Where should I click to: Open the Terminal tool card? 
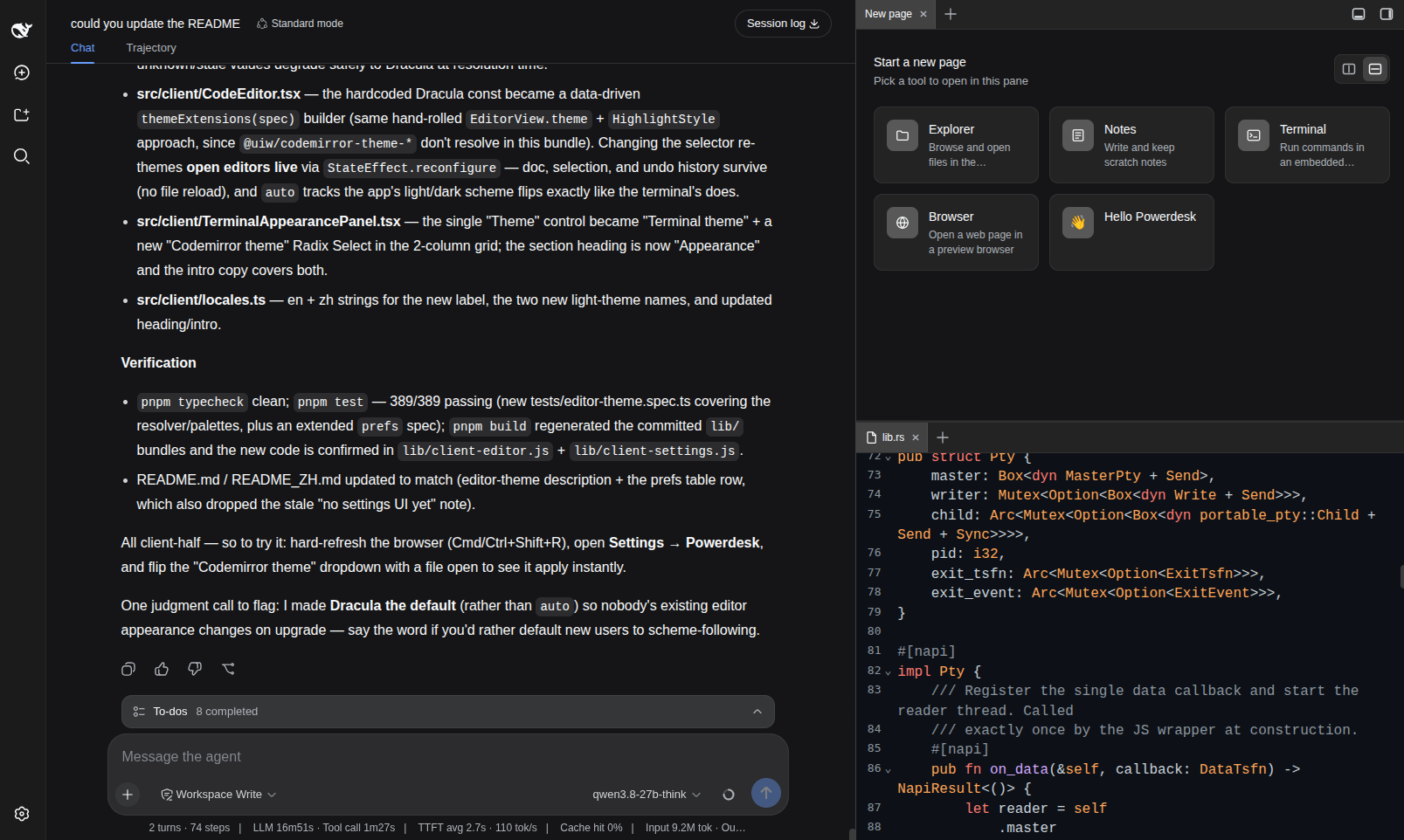point(1307,145)
